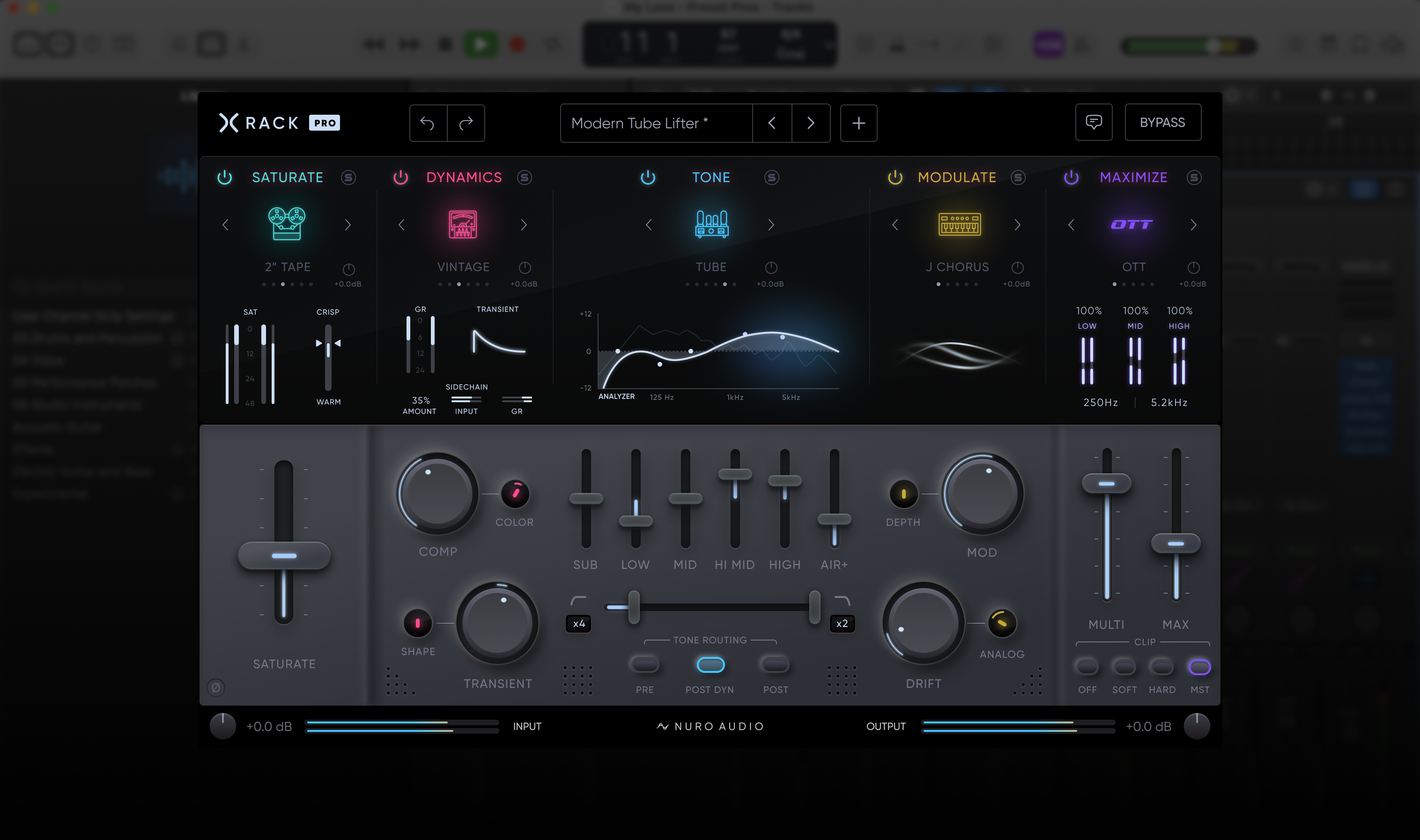Click the x4 oversampling button
Image resolution: width=1420 pixels, height=840 pixels.
[x=579, y=623]
